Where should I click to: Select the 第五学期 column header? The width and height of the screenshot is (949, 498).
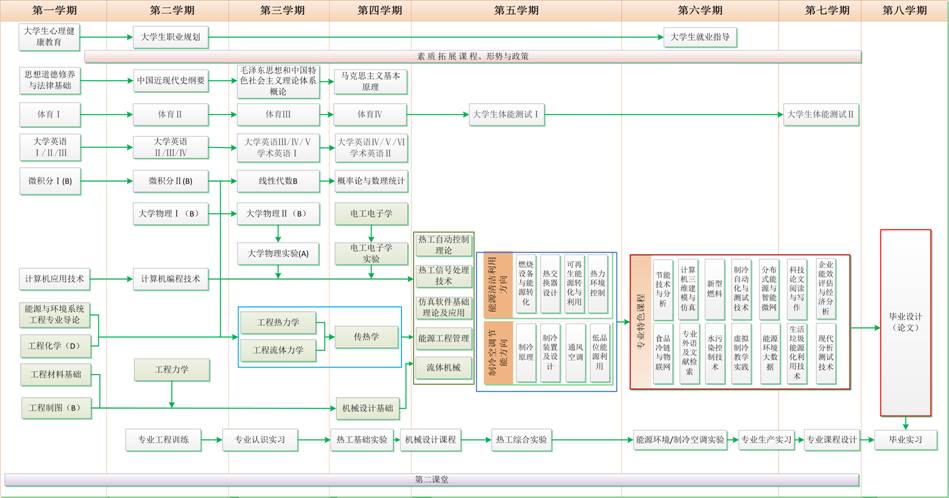[516, 10]
